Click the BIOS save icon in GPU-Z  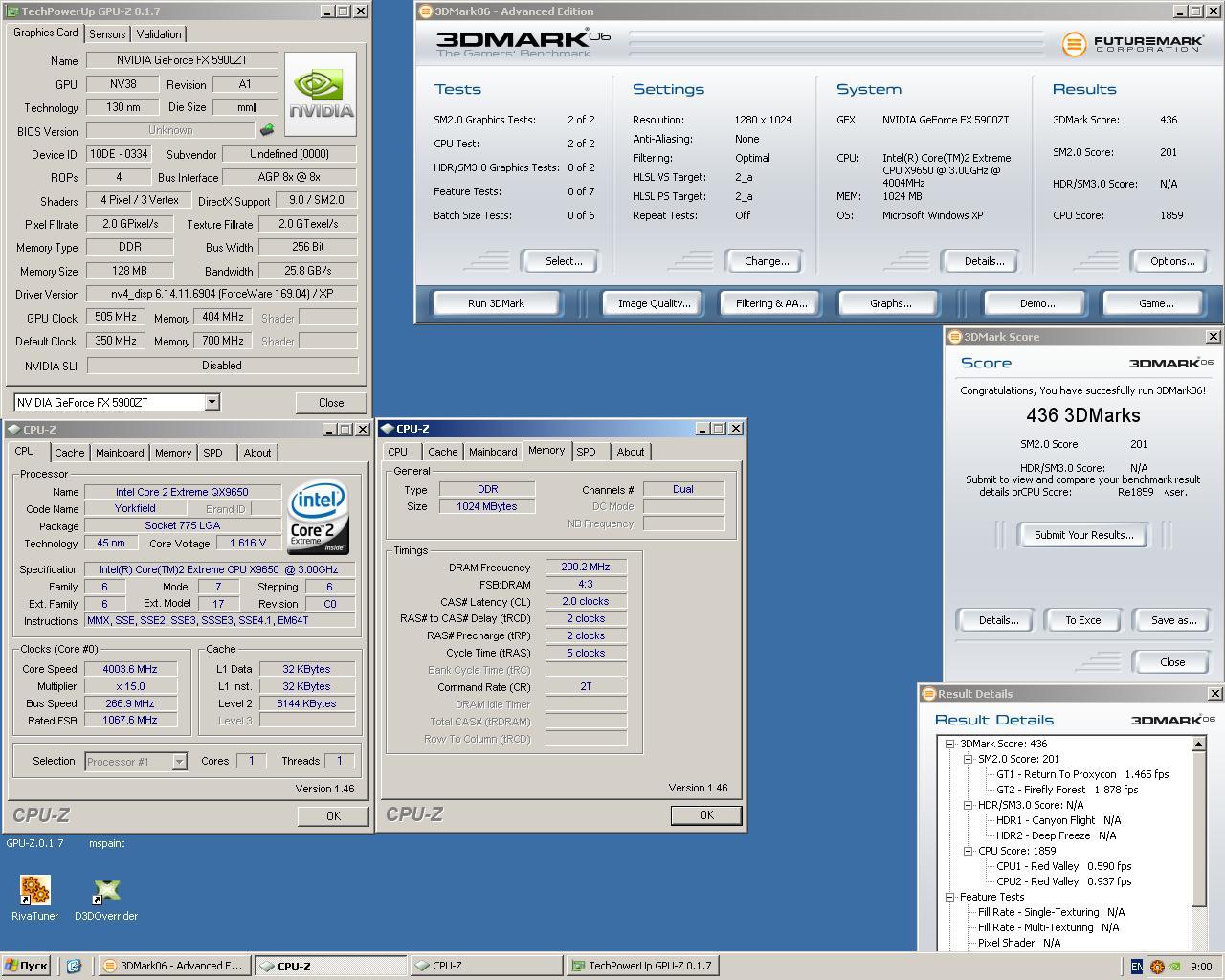click(267, 130)
